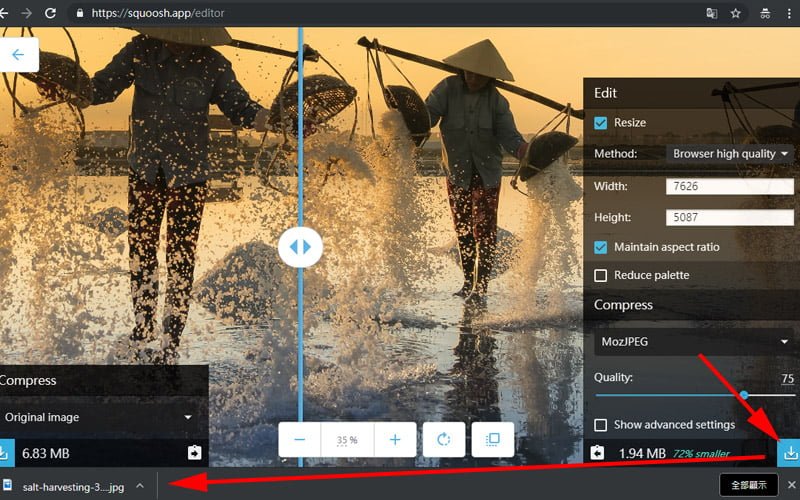Rotate the image with rotate icon

coord(444,440)
